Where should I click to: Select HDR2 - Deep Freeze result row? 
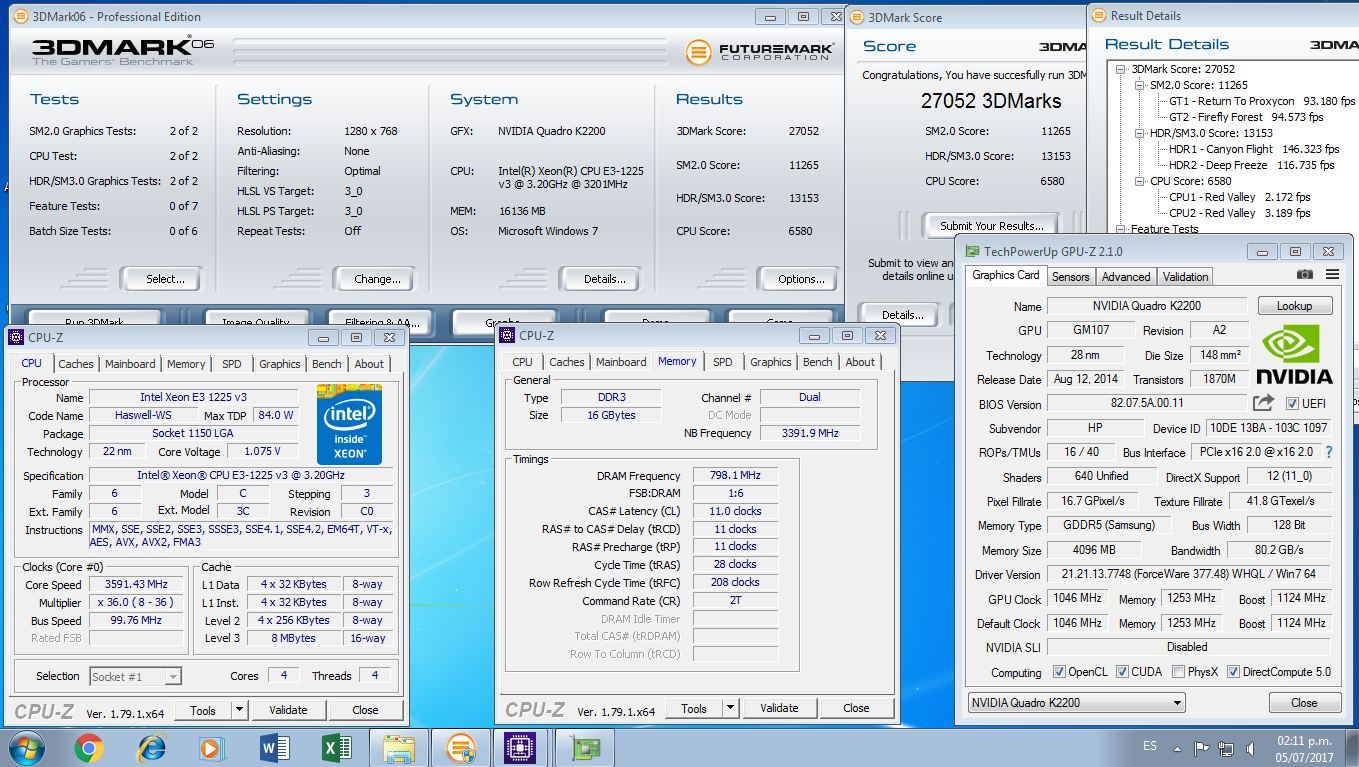pos(1251,165)
